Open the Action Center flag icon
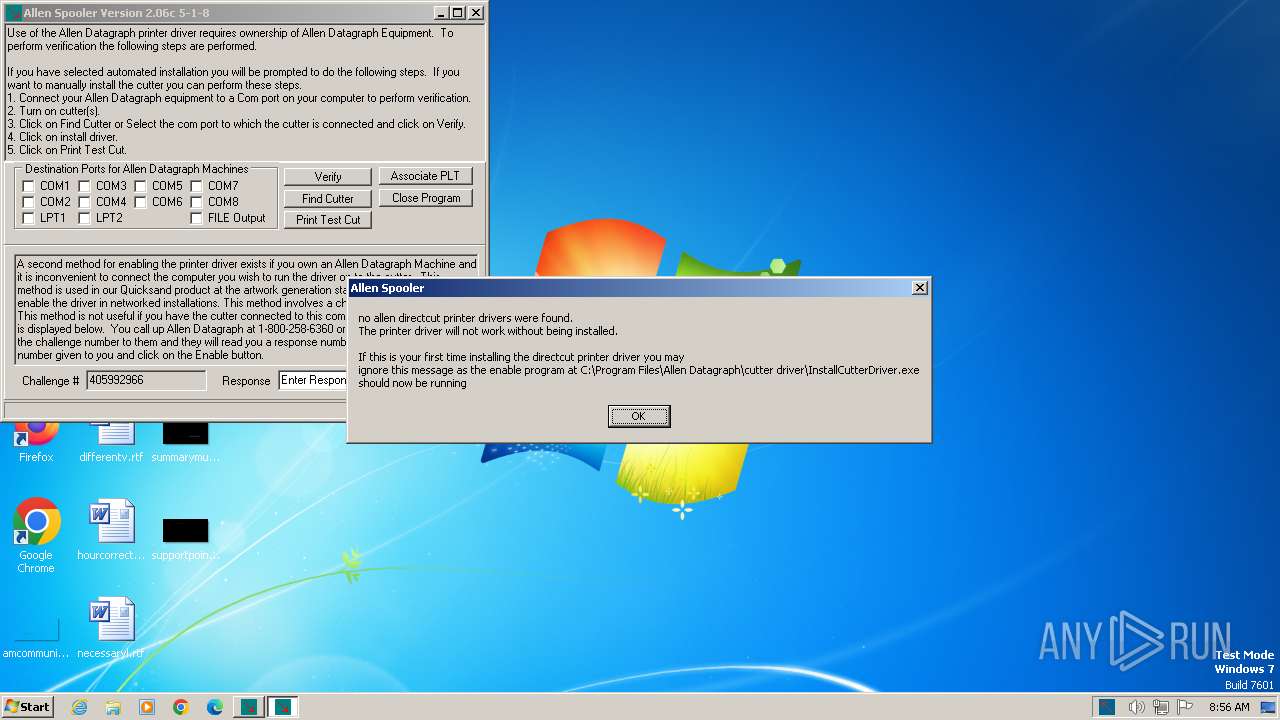Viewport: 1280px width, 720px height. [1185, 707]
